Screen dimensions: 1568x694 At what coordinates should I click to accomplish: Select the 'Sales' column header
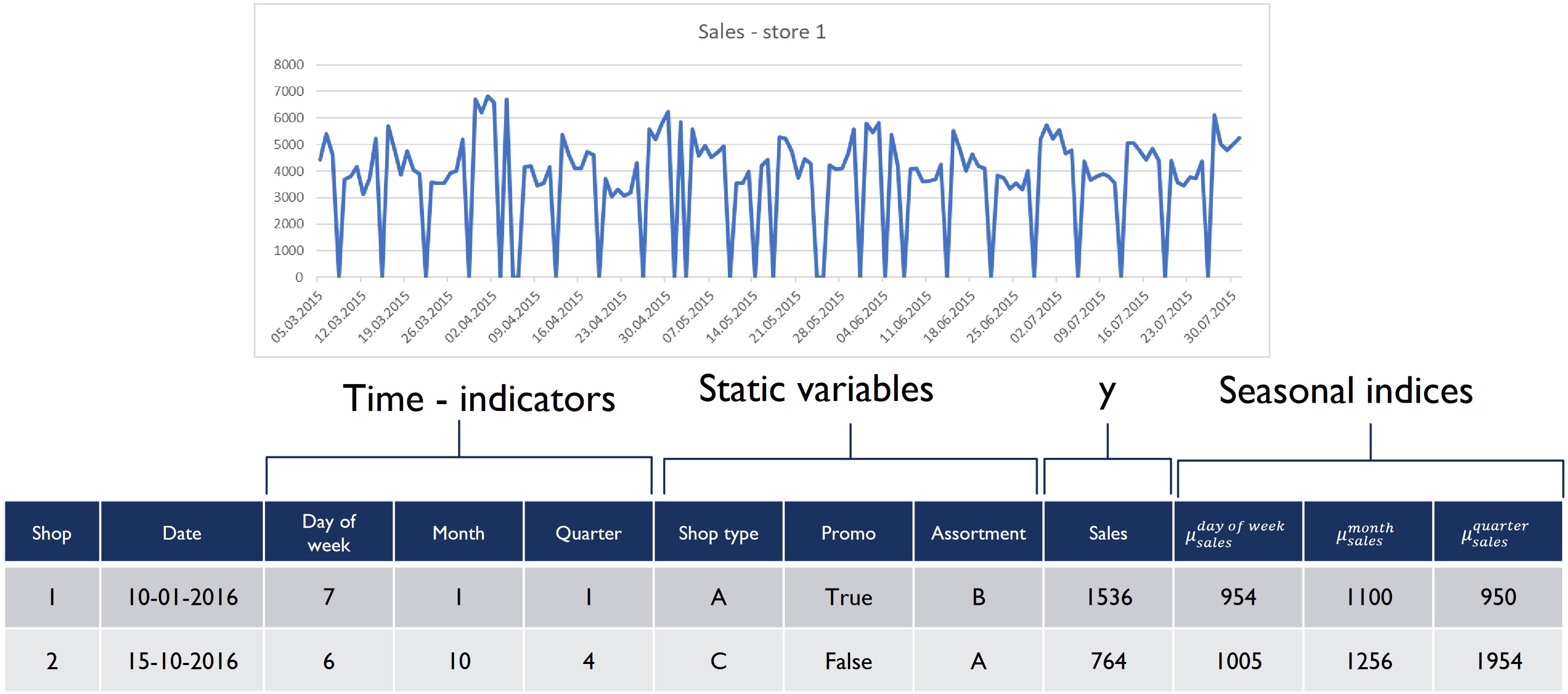click(1108, 533)
